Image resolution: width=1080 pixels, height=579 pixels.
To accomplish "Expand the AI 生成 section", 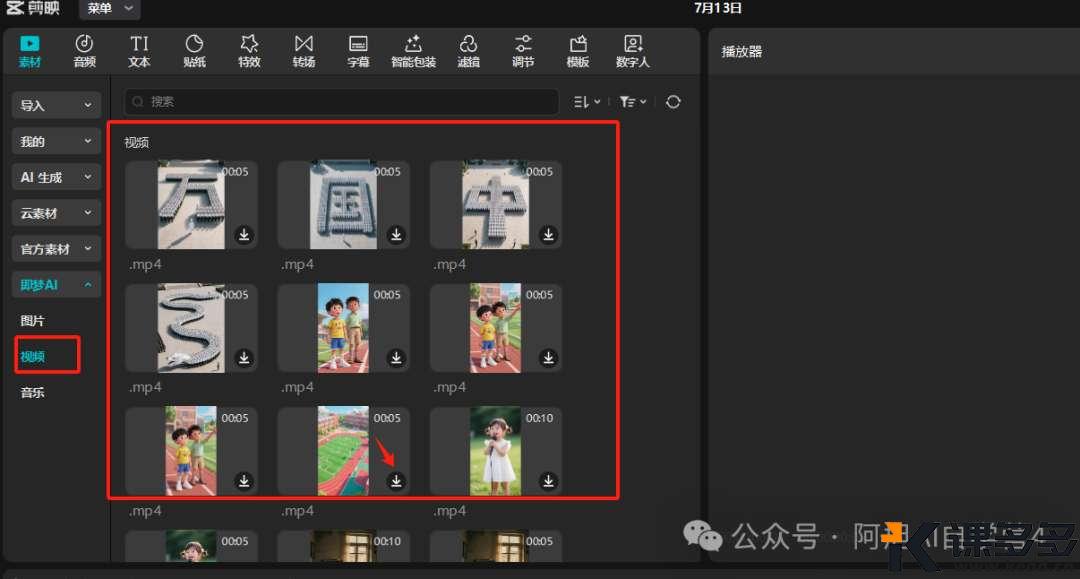I will pos(56,177).
